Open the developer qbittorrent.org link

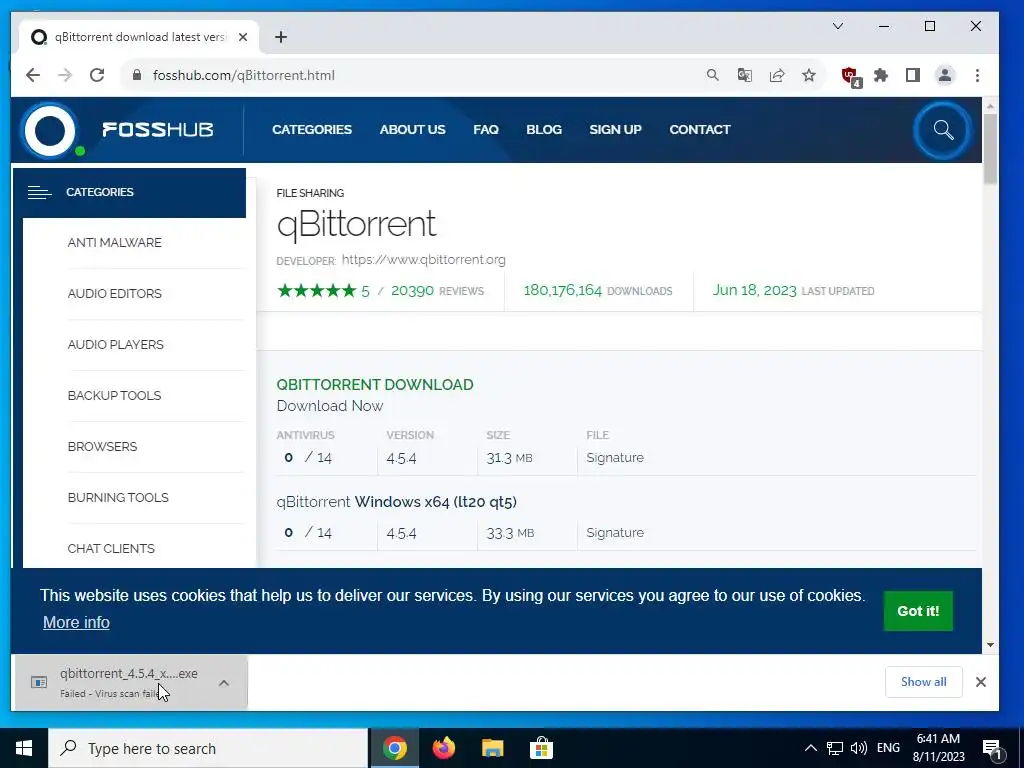pyautogui.click(x=423, y=259)
